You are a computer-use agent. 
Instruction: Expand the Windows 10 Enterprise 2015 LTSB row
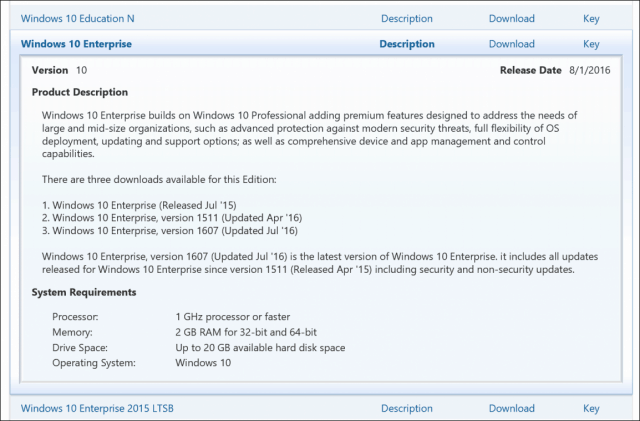(x=98, y=408)
